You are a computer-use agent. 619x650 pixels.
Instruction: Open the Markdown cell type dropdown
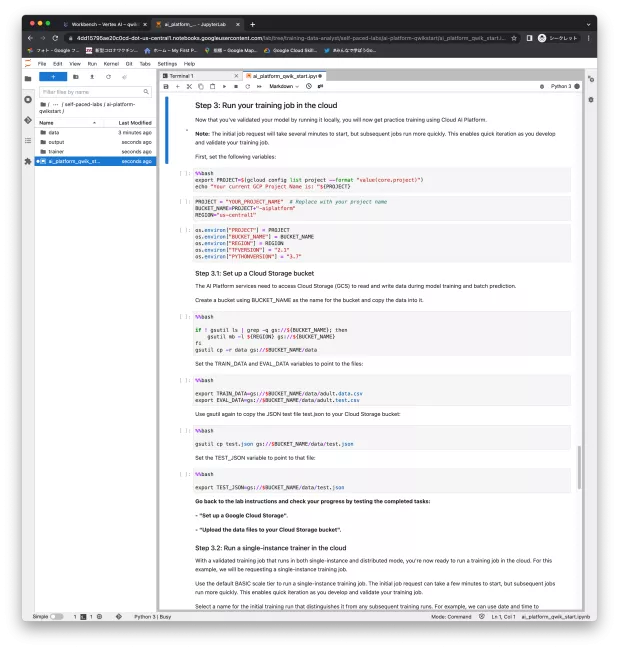click(284, 86)
